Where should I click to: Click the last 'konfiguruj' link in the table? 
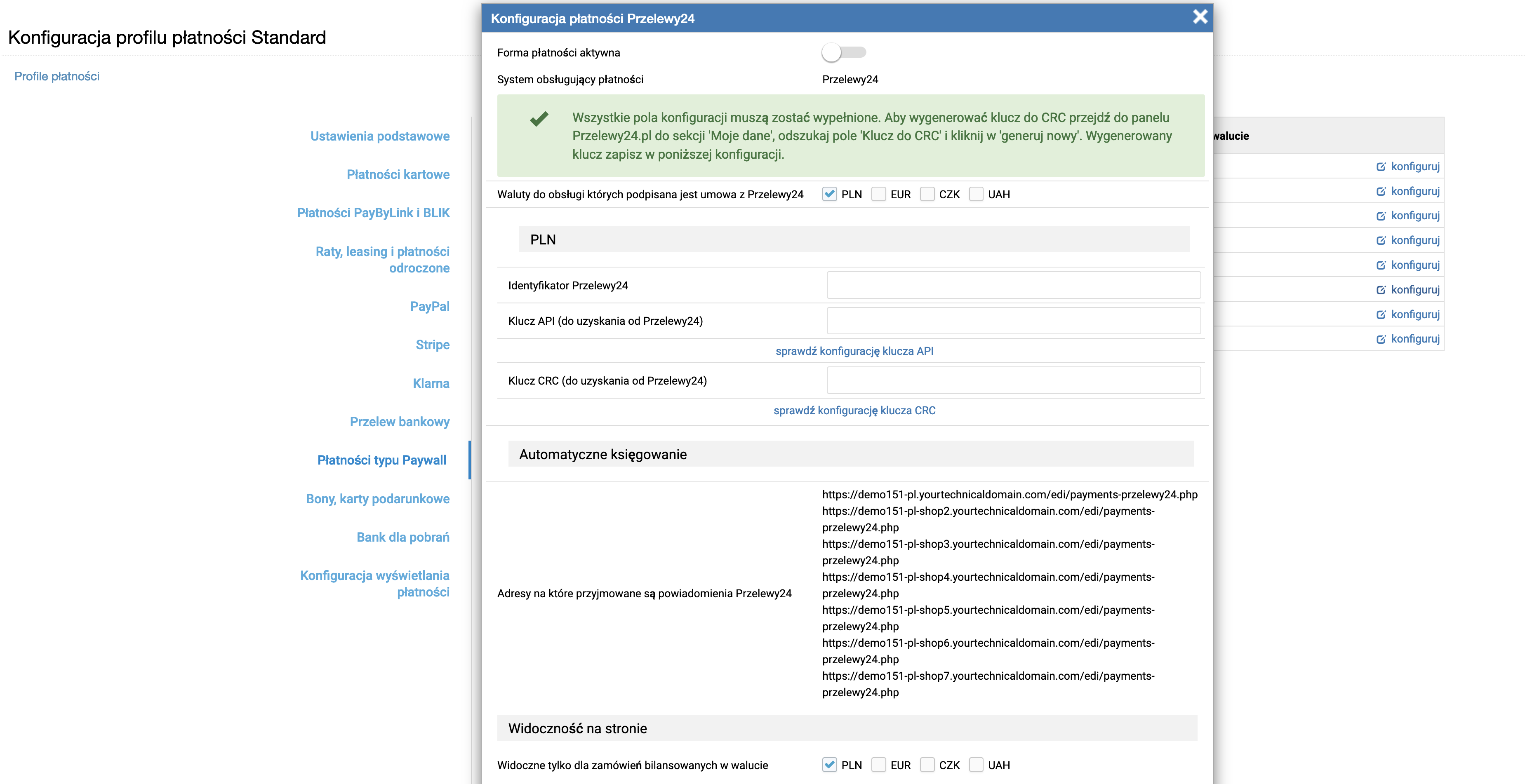click(1408, 338)
